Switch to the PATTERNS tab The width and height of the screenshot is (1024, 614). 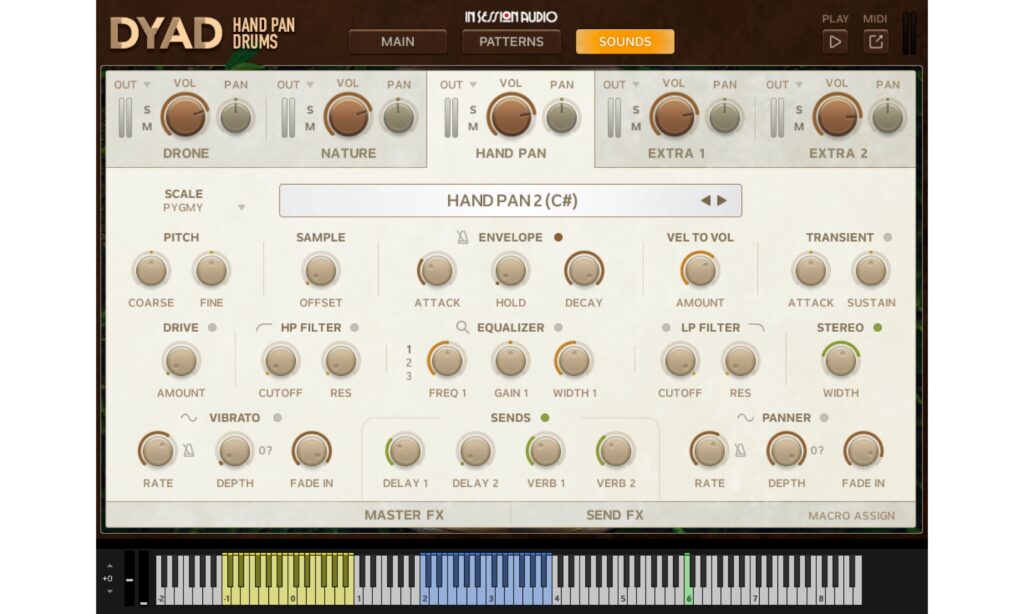click(x=511, y=42)
